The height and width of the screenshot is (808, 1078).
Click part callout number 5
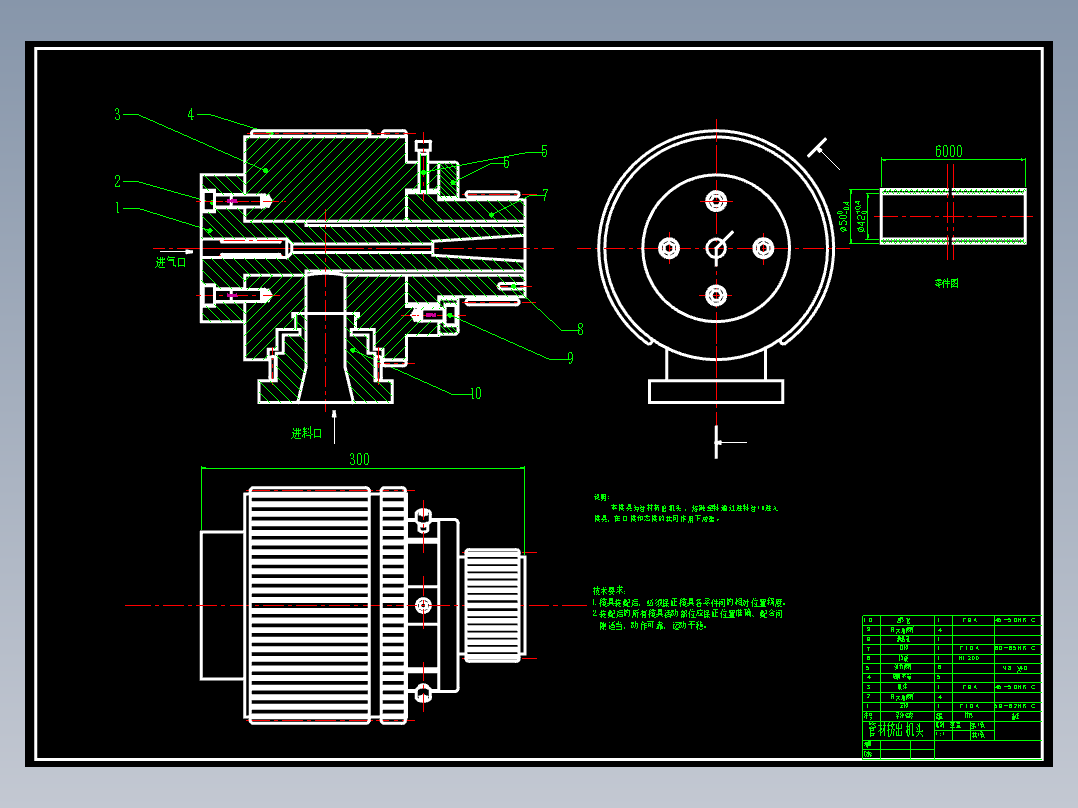click(x=544, y=151)
